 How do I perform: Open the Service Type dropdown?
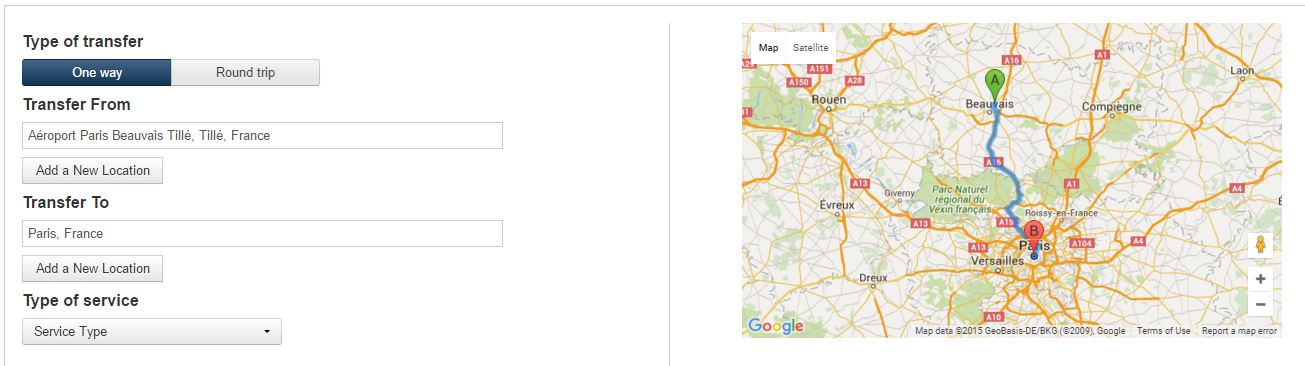click(x=152, y=331)
